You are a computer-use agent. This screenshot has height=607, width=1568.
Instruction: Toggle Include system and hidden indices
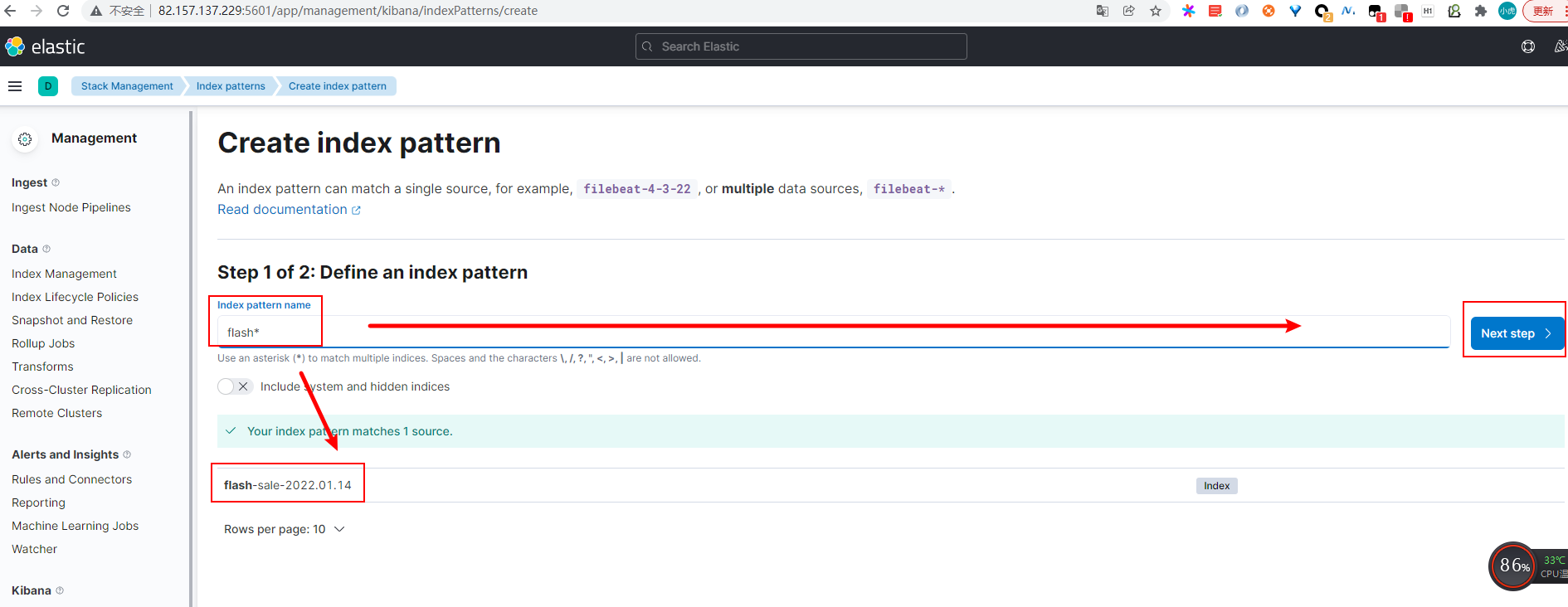pyautogui.click(x=235, y=386)
